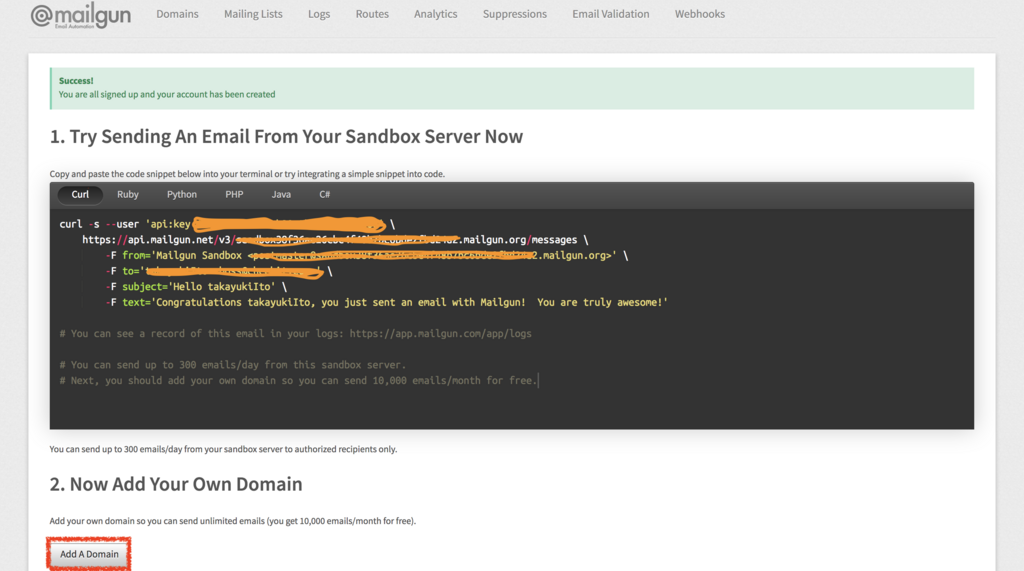Open the Domains page
This screenshot has width=1024, height=571.
(177, 14)
